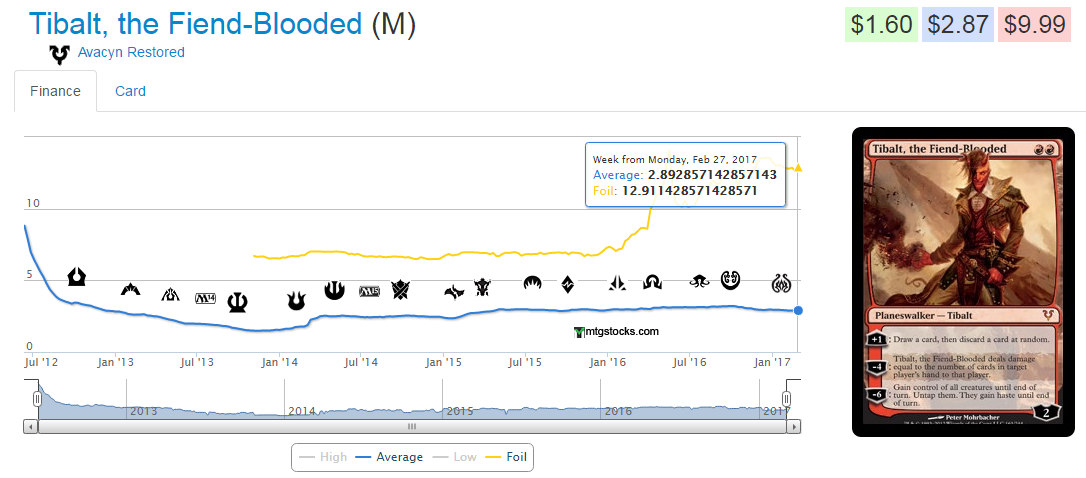Click the 2013 label in the navigator
Viewport: 1086px width, 478px height.
[144, 411]
